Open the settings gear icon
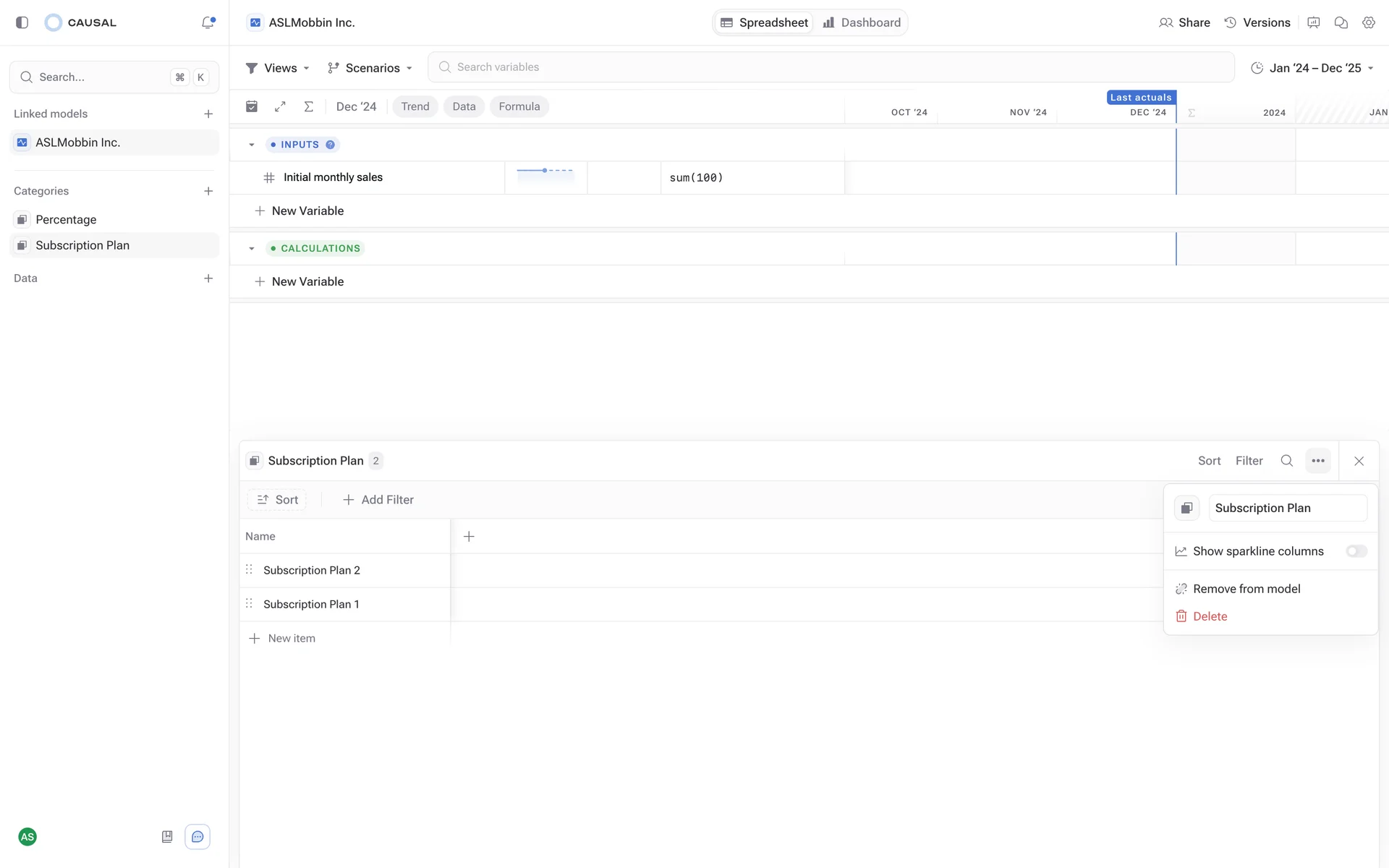The width and height of the screenshot is (1389, 868). click(x=1368, y=22)
